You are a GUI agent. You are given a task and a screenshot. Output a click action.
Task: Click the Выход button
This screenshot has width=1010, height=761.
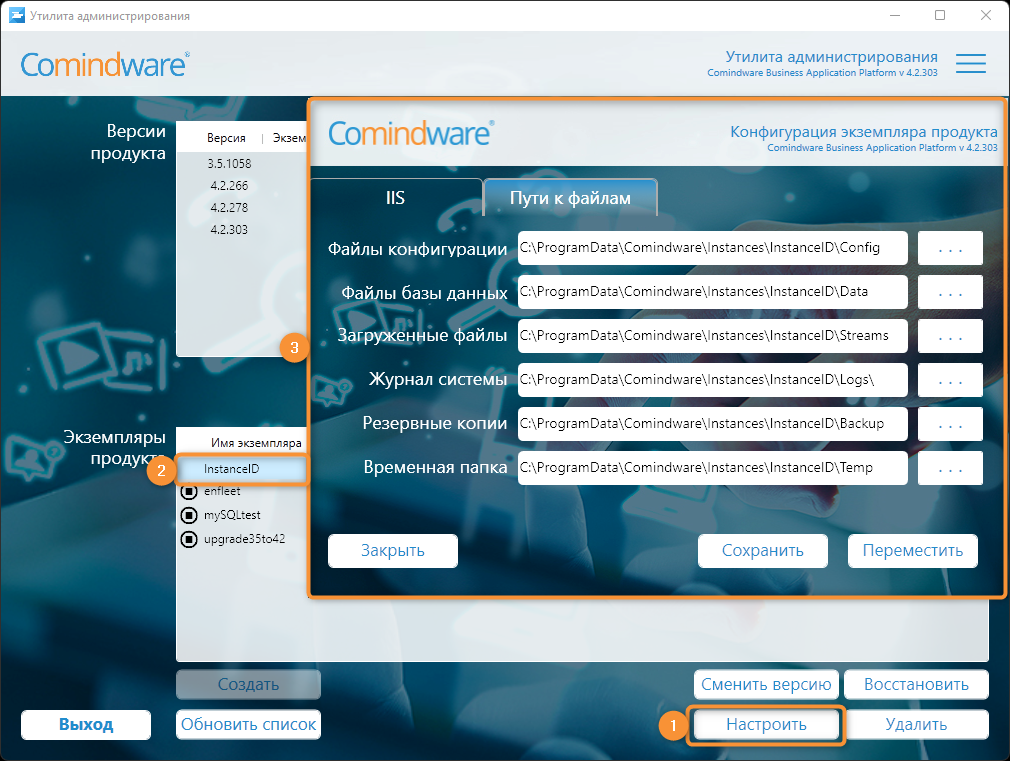click(x=86, y=725)
